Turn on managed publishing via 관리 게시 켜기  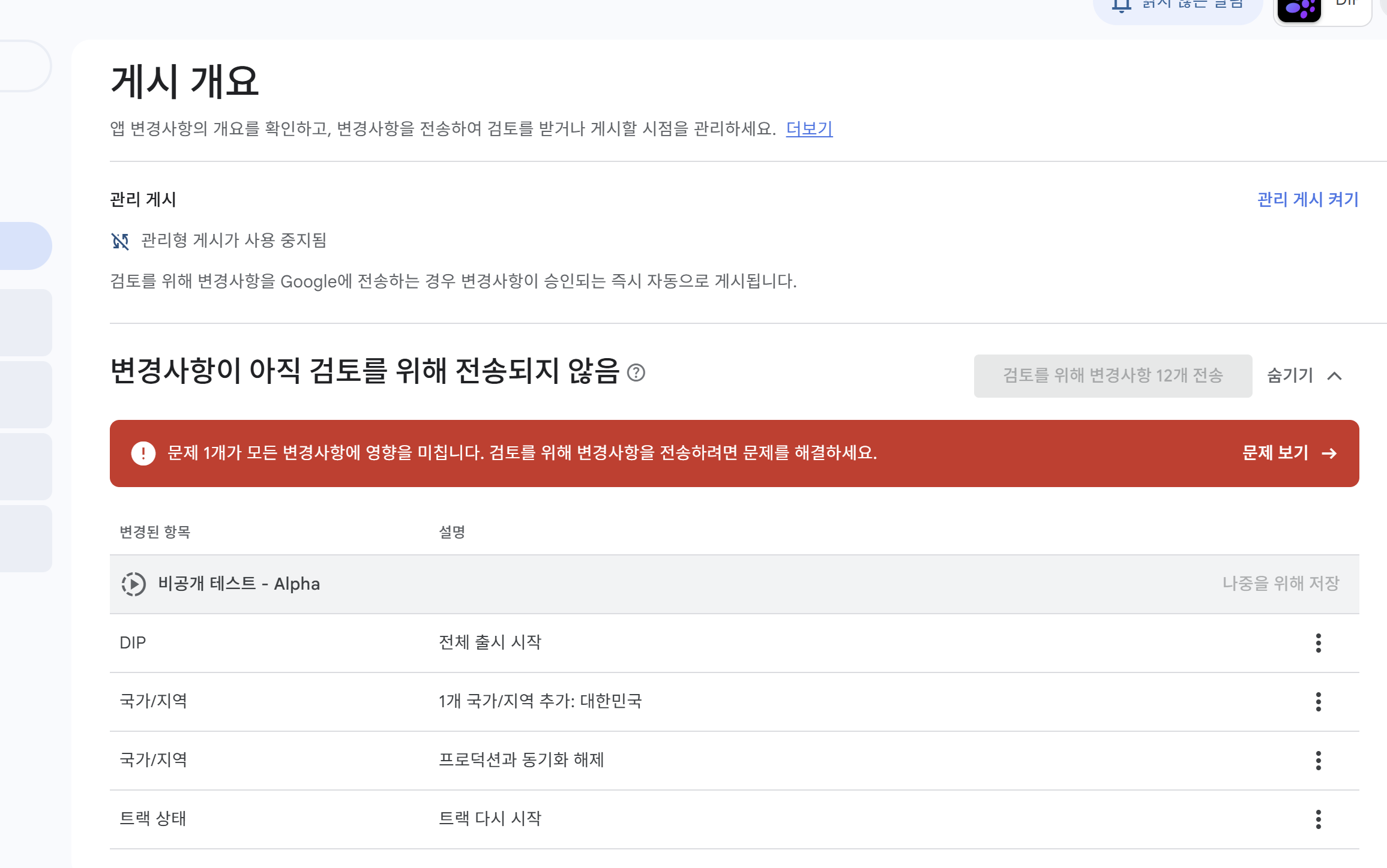pos(1308,200)
